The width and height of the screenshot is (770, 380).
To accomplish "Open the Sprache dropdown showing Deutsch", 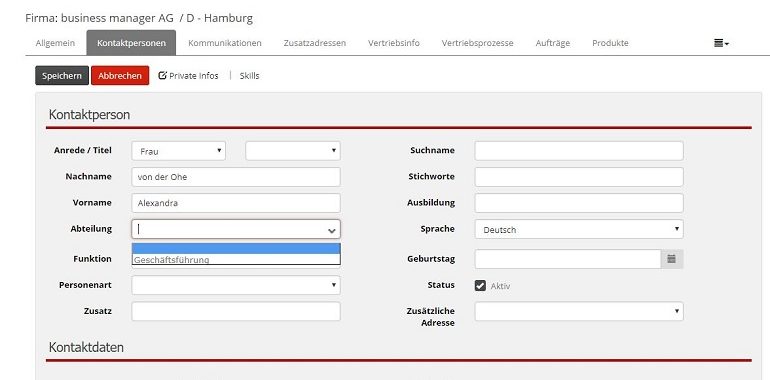I will (x=579, y=229).
